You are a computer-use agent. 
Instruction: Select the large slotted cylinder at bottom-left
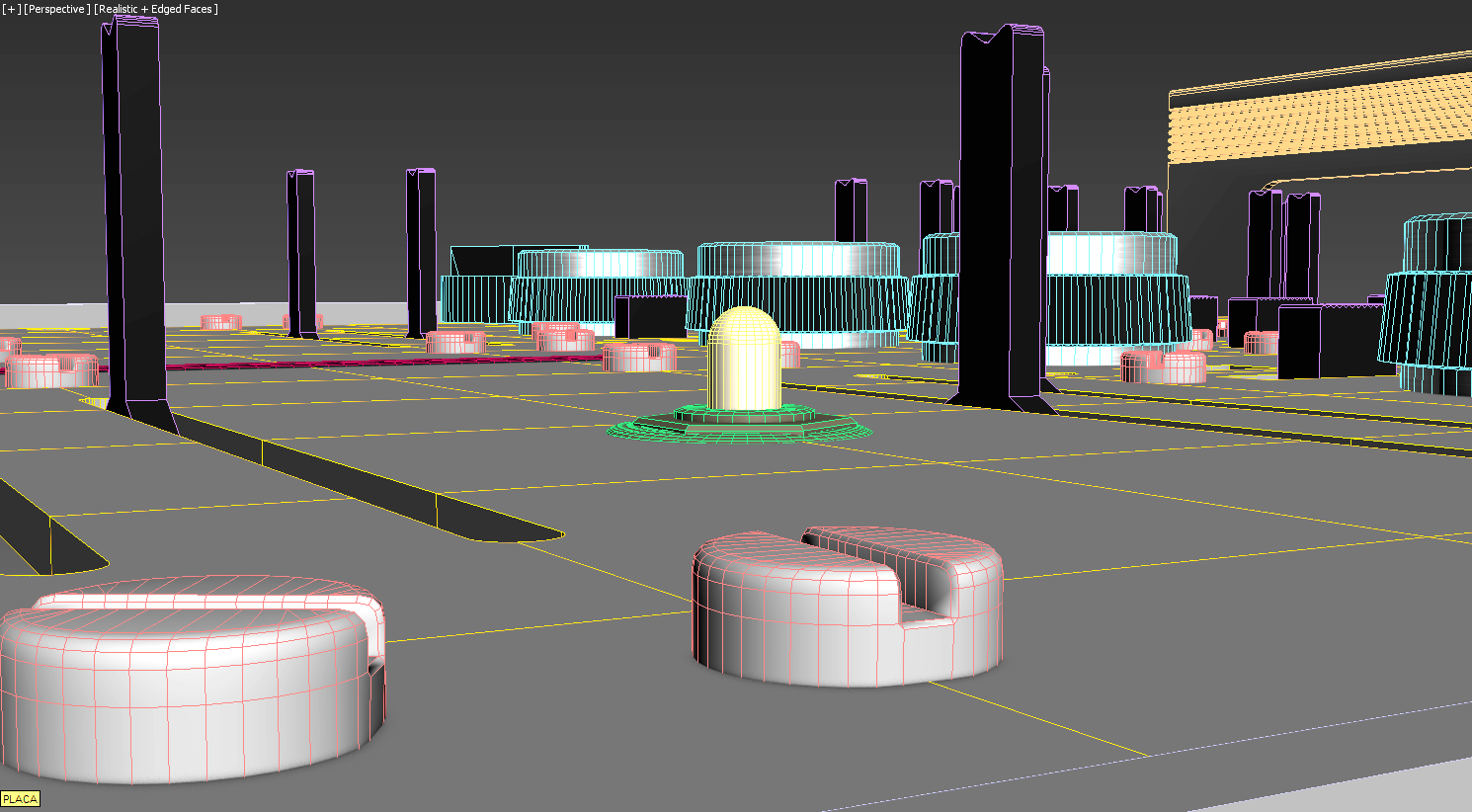188,682
